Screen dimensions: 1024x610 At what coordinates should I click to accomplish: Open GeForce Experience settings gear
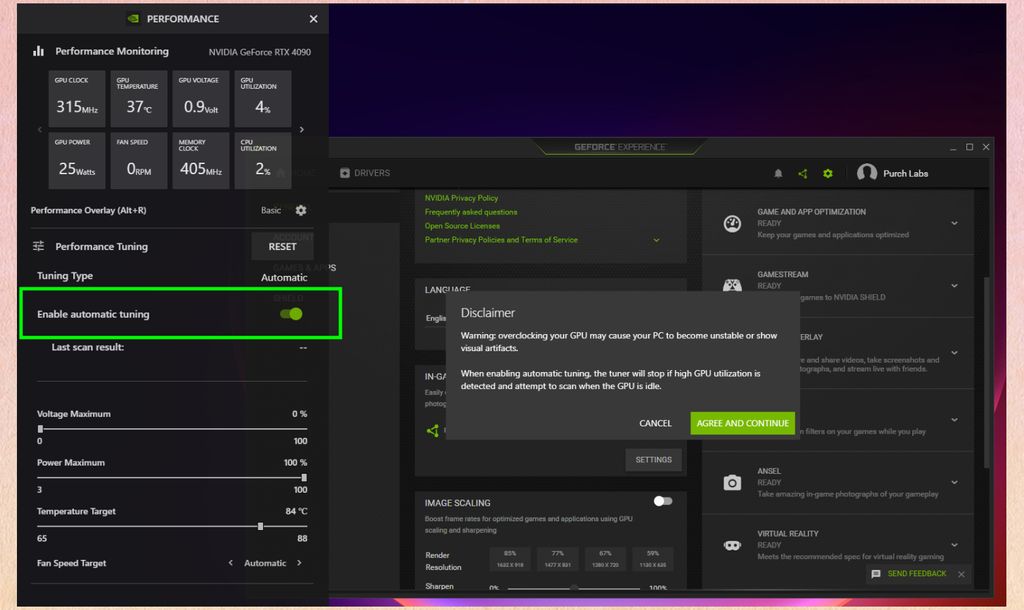[x=827, y=172]
